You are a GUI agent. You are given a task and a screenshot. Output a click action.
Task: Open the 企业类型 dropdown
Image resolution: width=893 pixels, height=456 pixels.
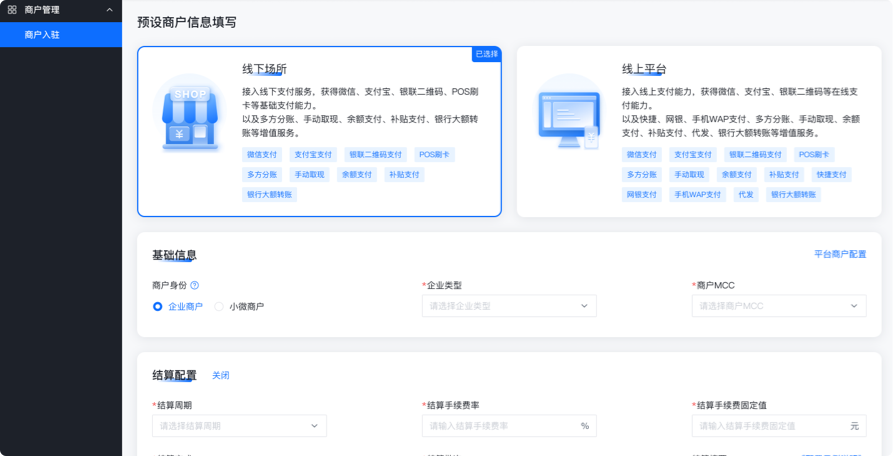click(x=509, y=306)
